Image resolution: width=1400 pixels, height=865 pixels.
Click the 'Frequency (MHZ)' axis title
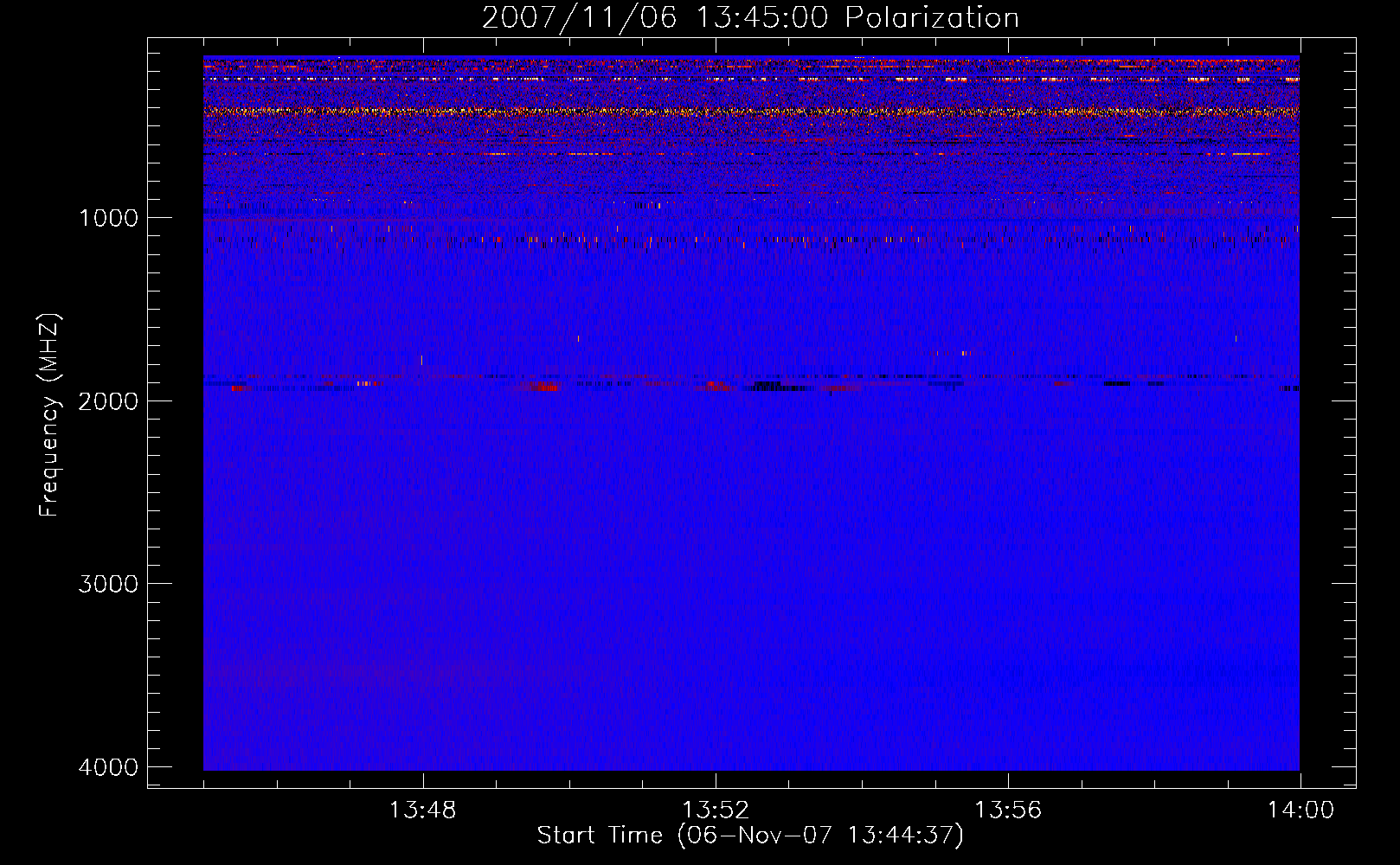click(x=49, y=414)
